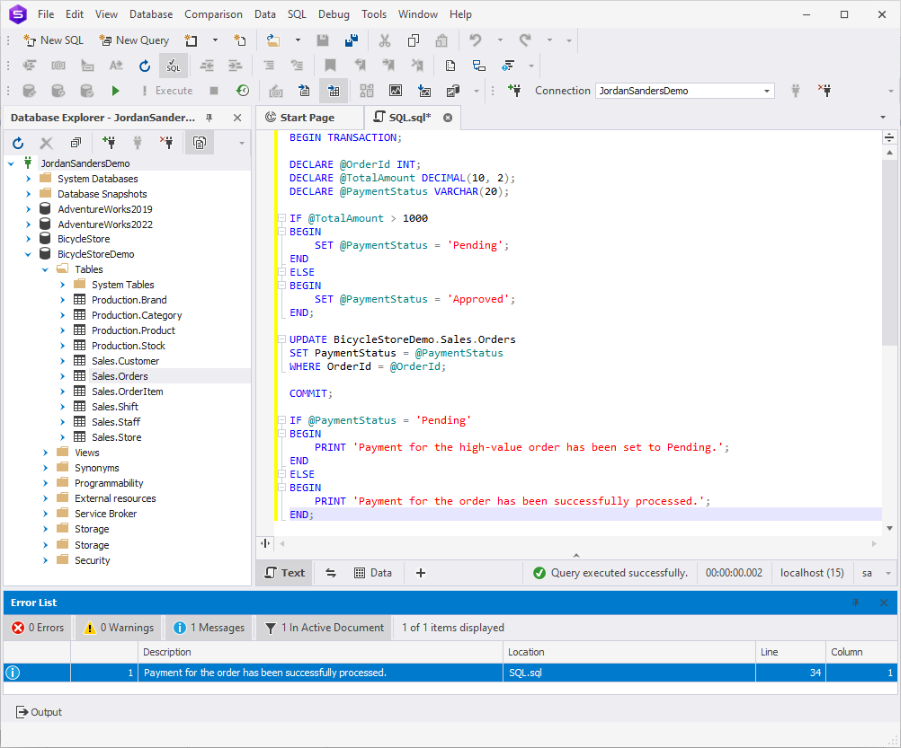Screen dimensions: 901x748
Task: Toggle the 1 Messages filter
Action: [x=208, y=628]
